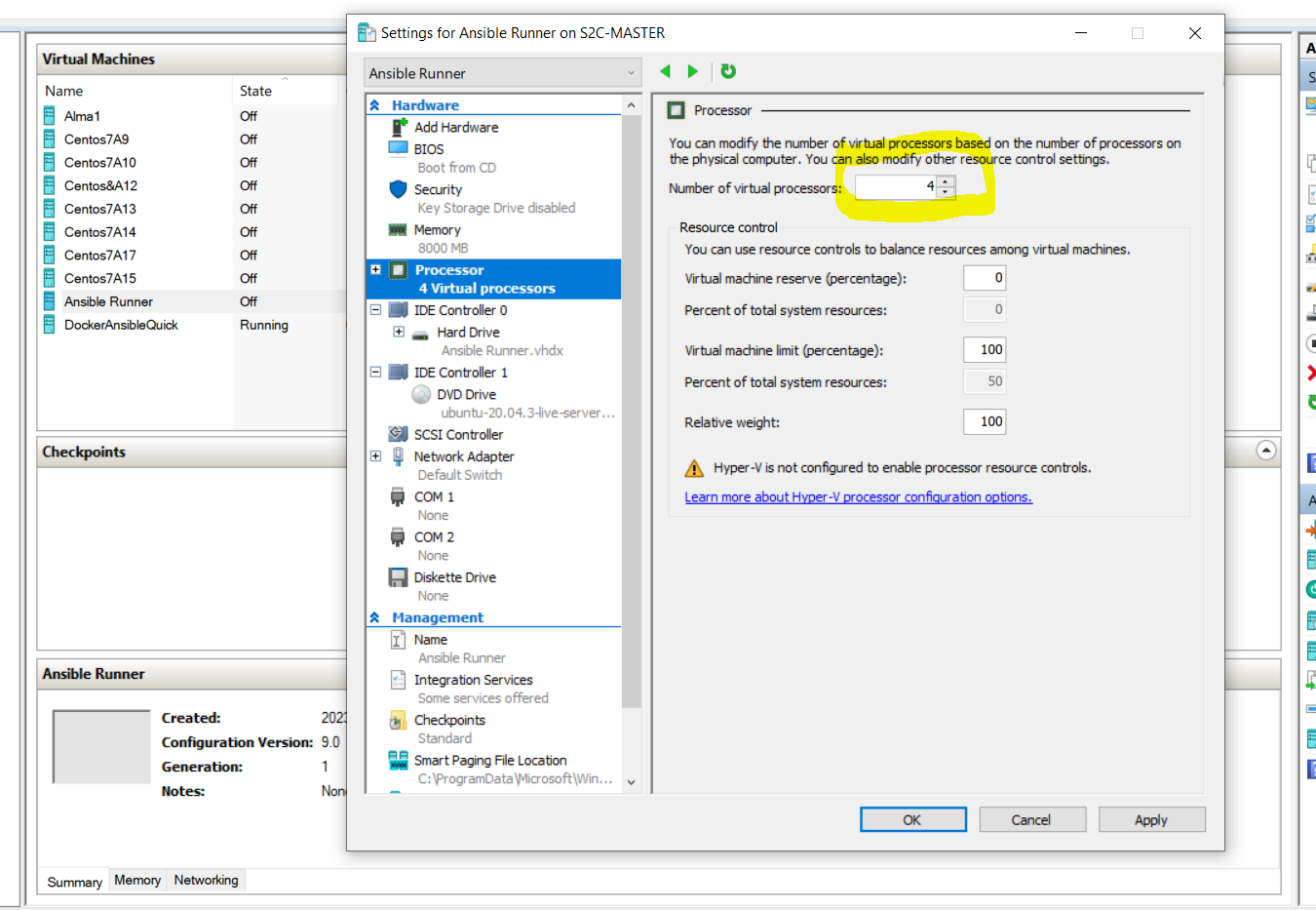Select the Memory chip icon
The image size is (1316, 910).
pos(398,230)
